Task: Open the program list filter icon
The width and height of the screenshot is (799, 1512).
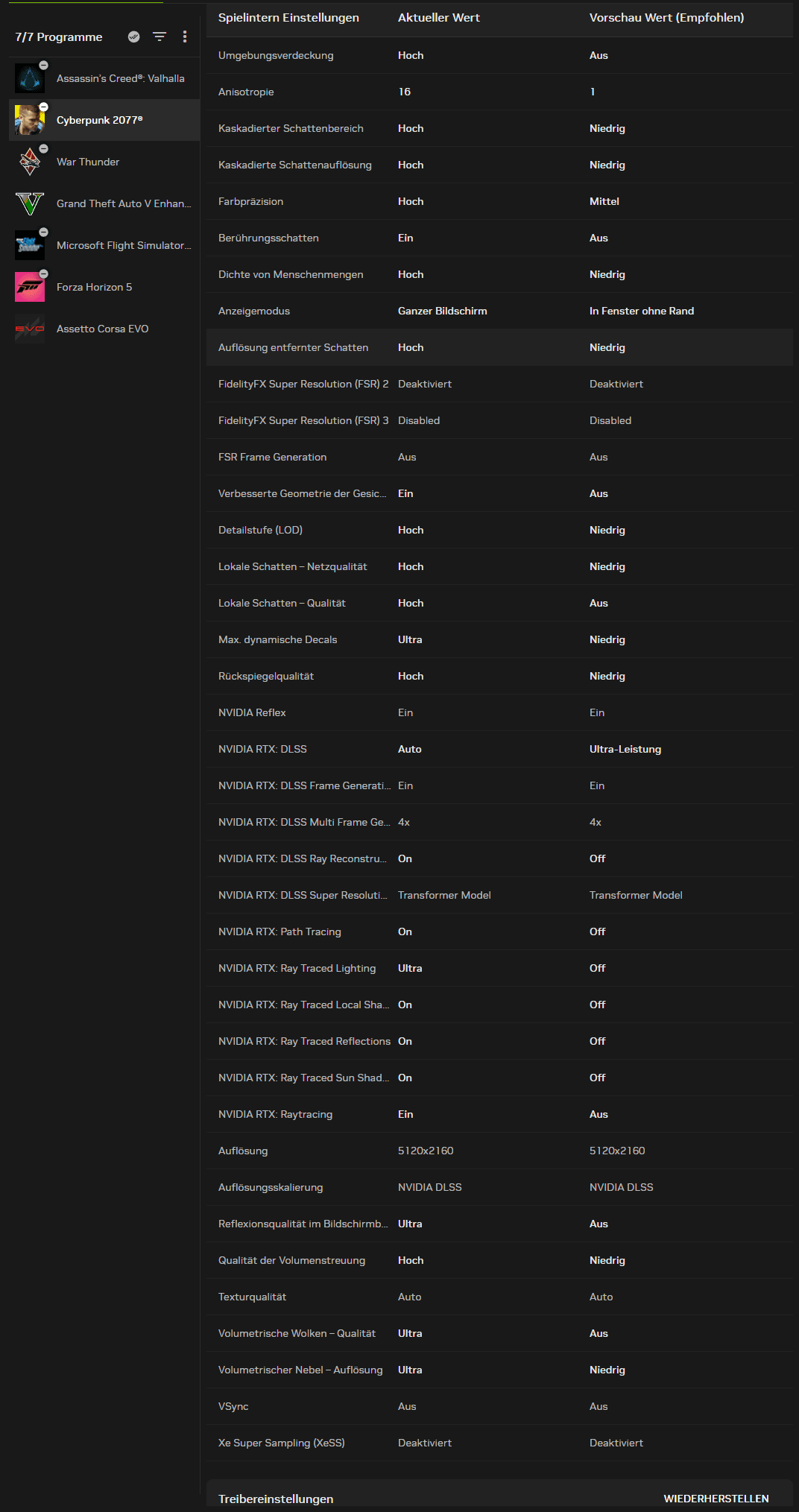Action: coord(160,37)
